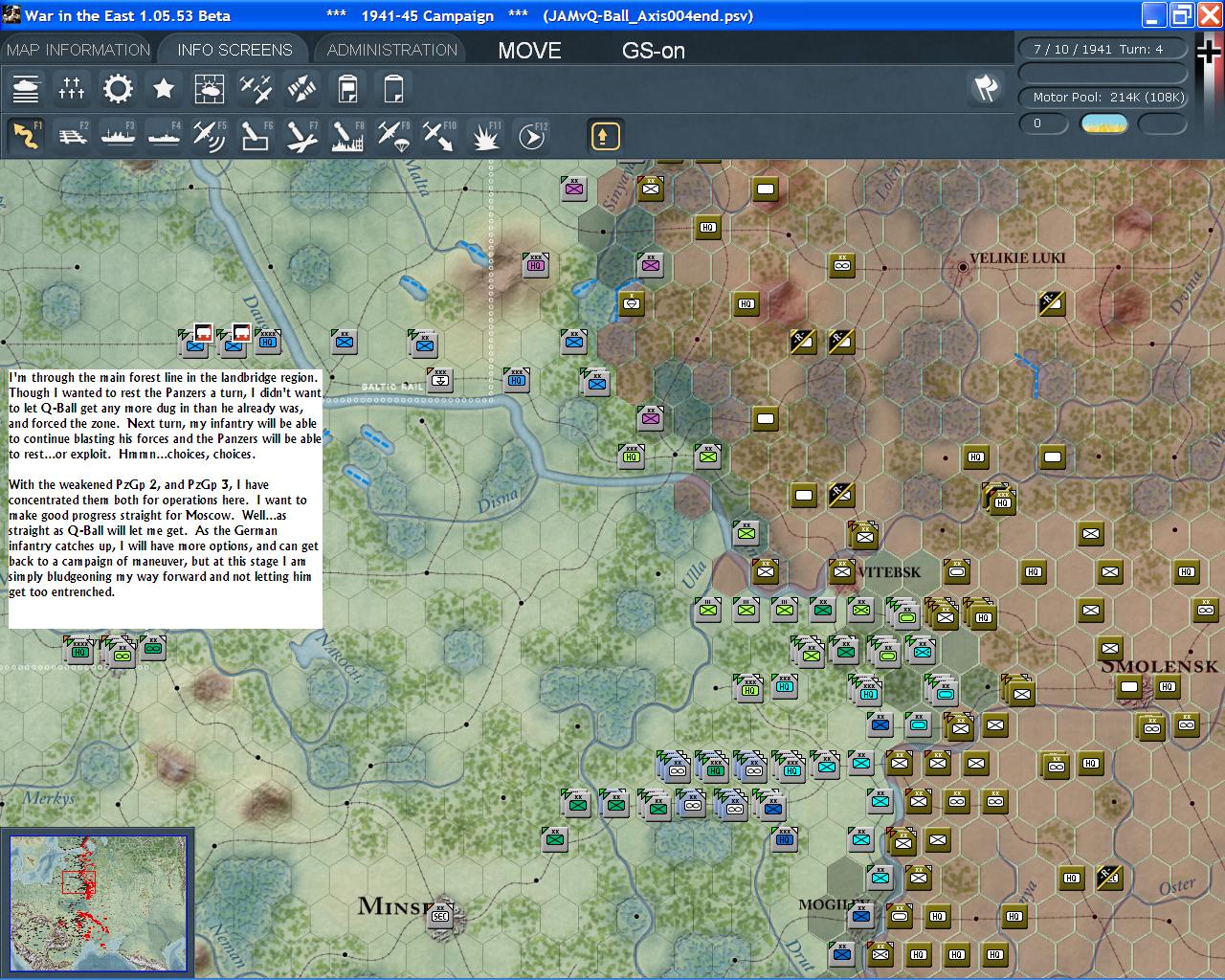Open the losses screen with crosses icon
Image resolution: width=1225 pixels, height=980 pixels.
point(72,89)
